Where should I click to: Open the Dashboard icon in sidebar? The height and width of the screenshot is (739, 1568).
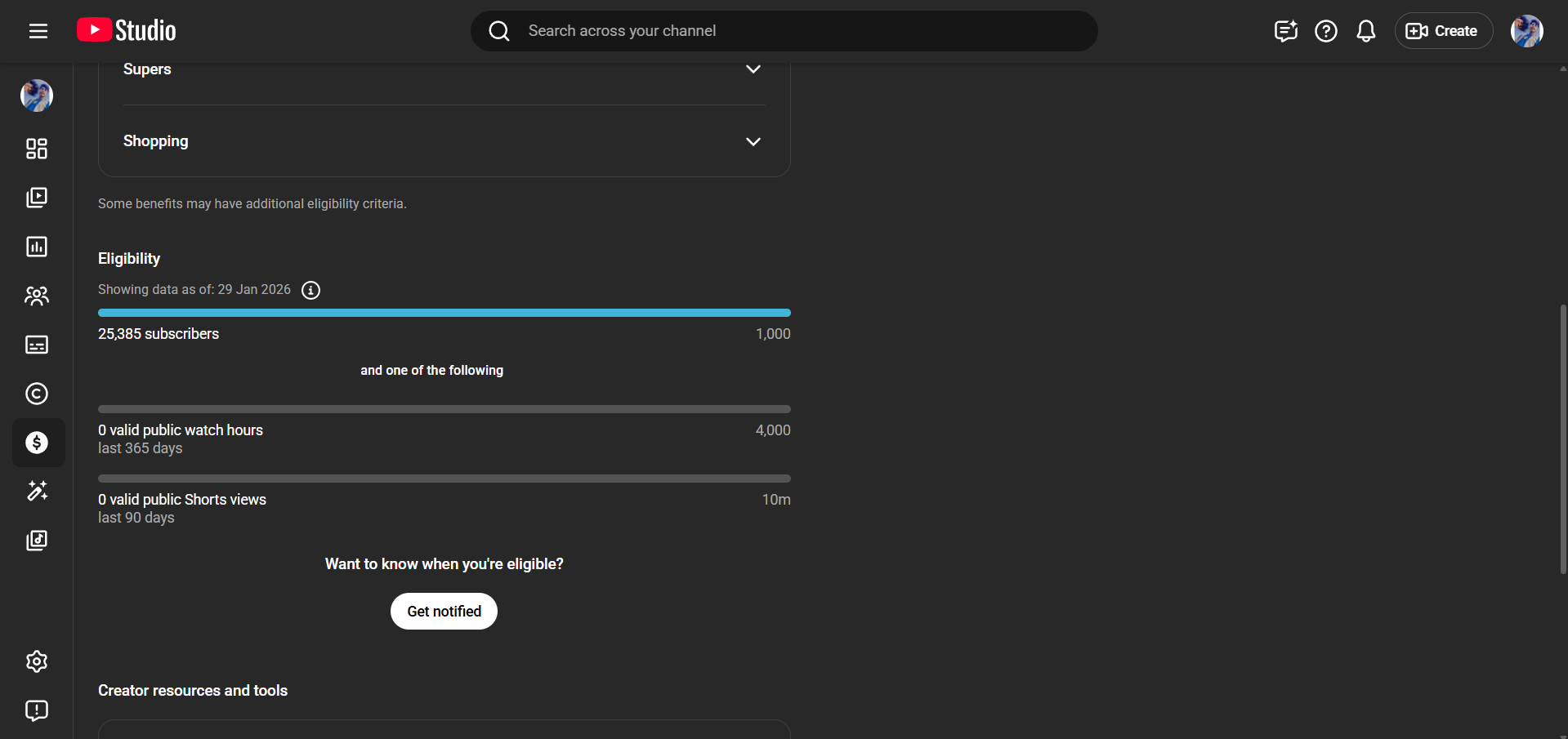coord(37,149)
